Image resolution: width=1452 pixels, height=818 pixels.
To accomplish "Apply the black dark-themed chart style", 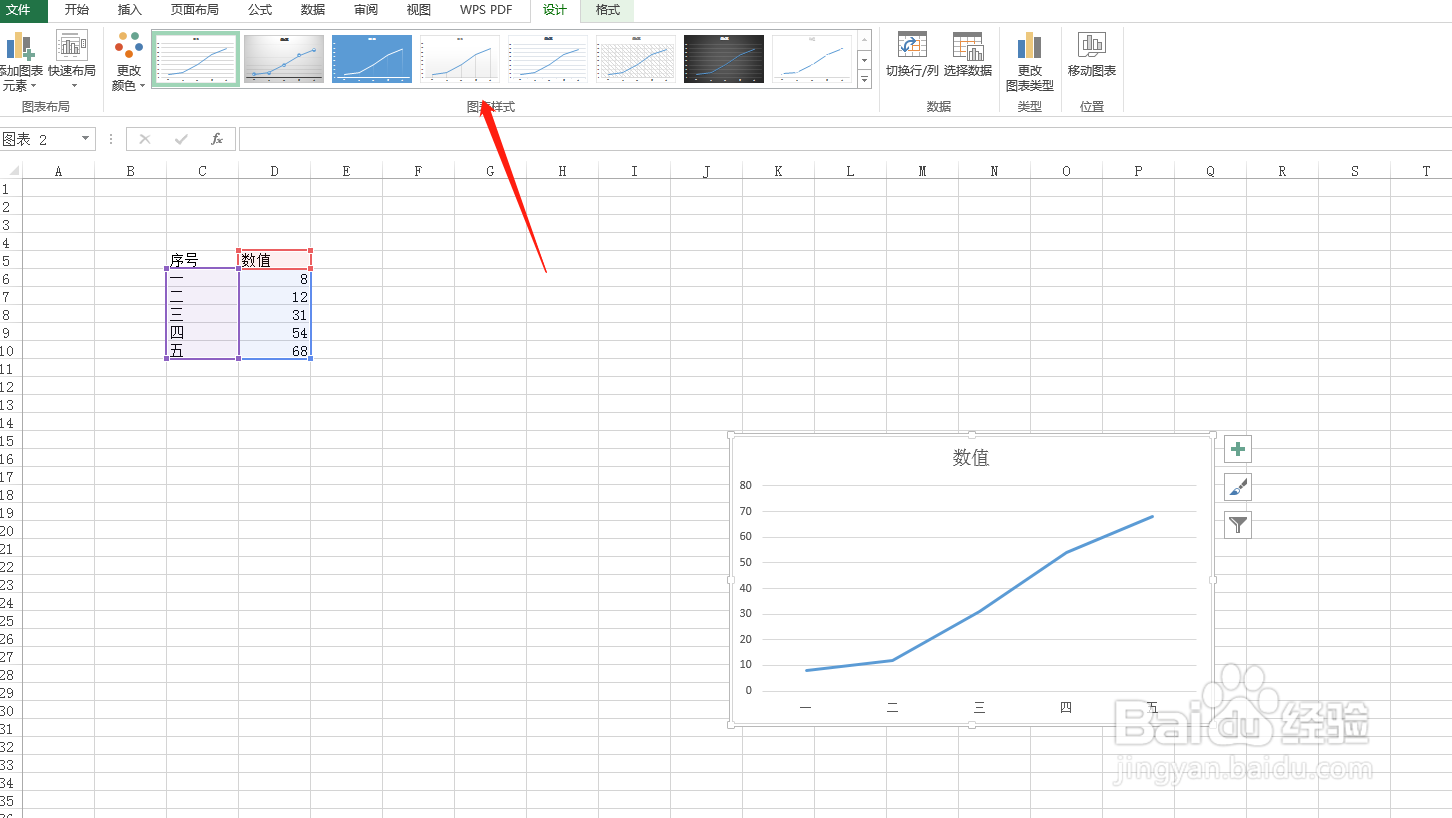I will click(x=724, y=59).
